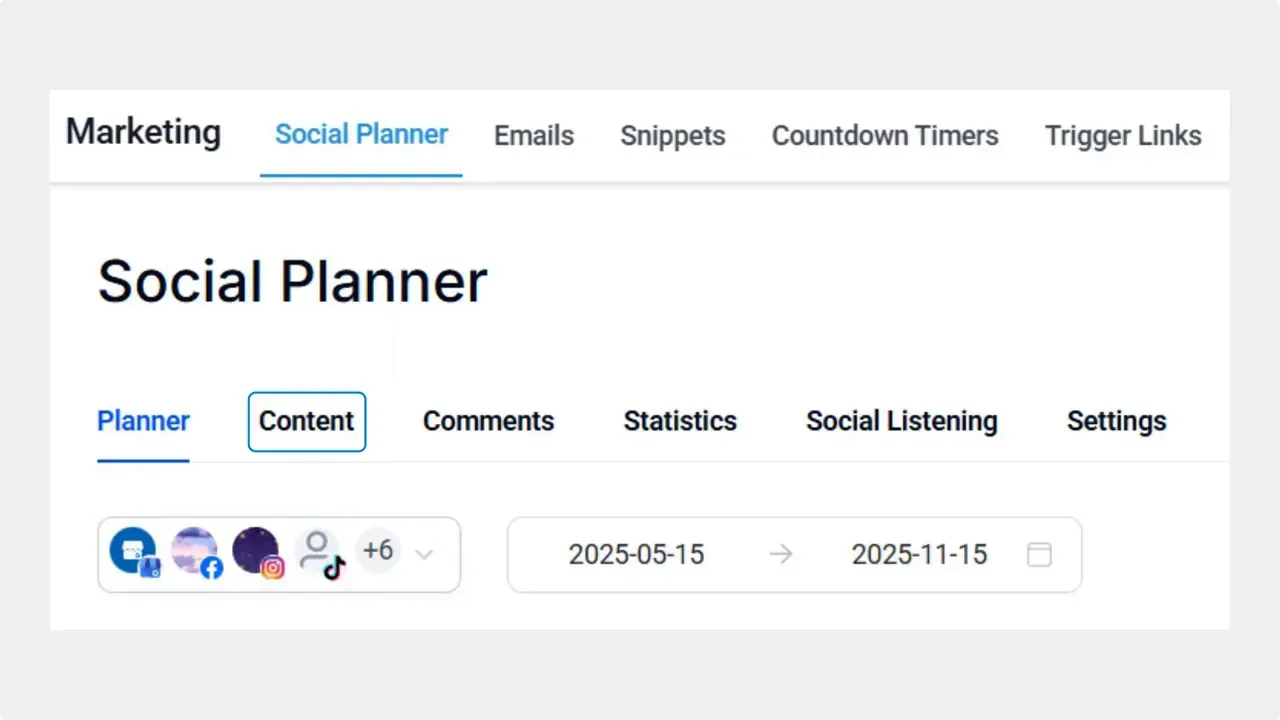The height and width of the screenshot is (720, 1280).
Task: View the Statistics tab
Action: coord(679,421)
